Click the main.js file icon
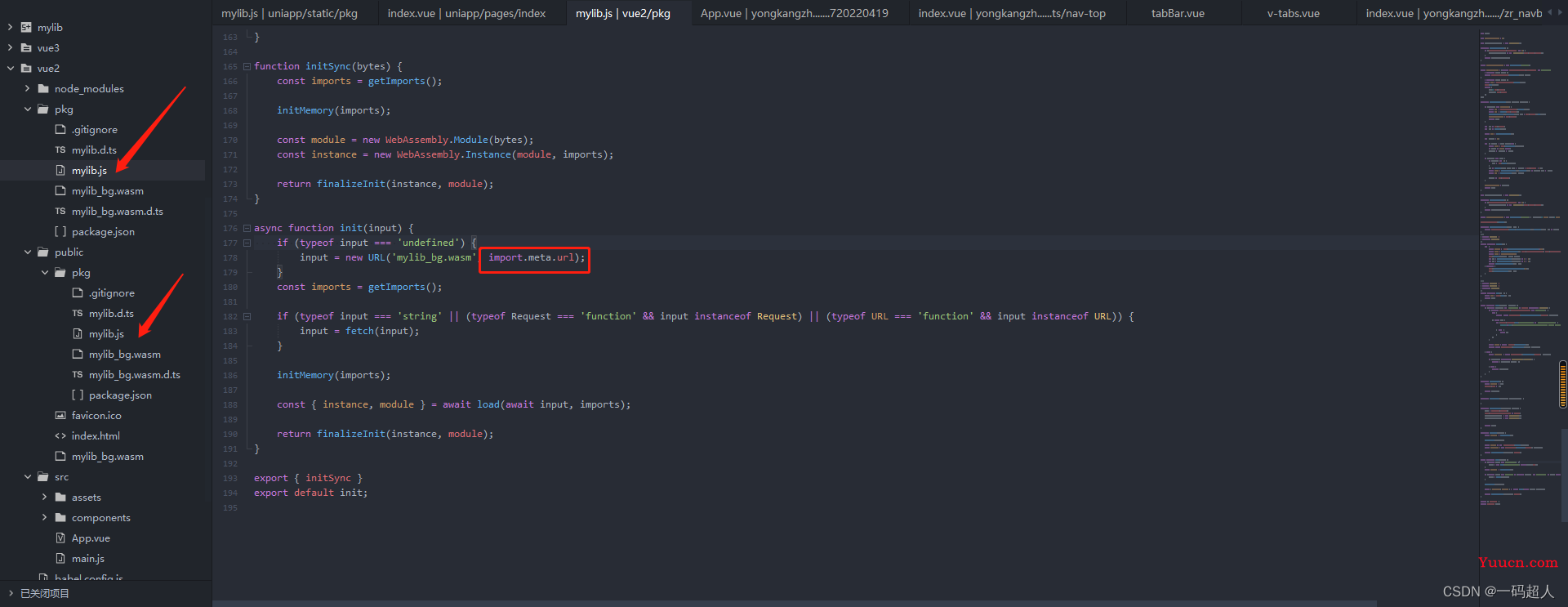The height and width of the screenshot is (607, 1568). (x=60, y=558)
